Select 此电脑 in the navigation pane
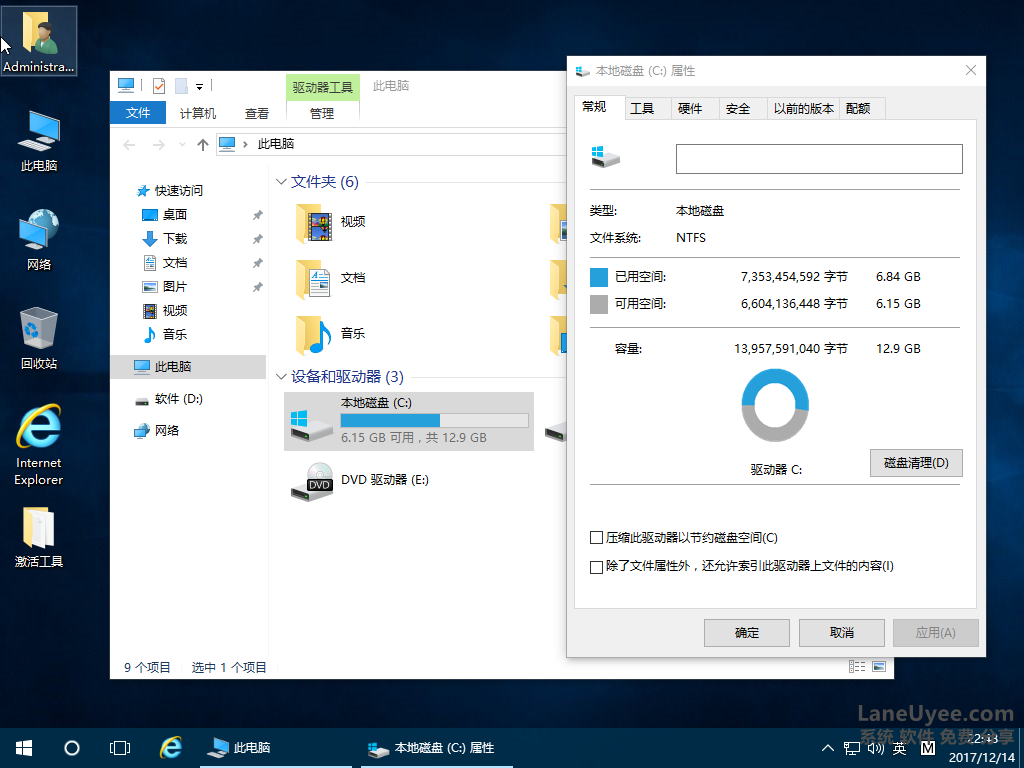Image resolution: width=1024 pixels, height=768 pixels. (188, 366)
